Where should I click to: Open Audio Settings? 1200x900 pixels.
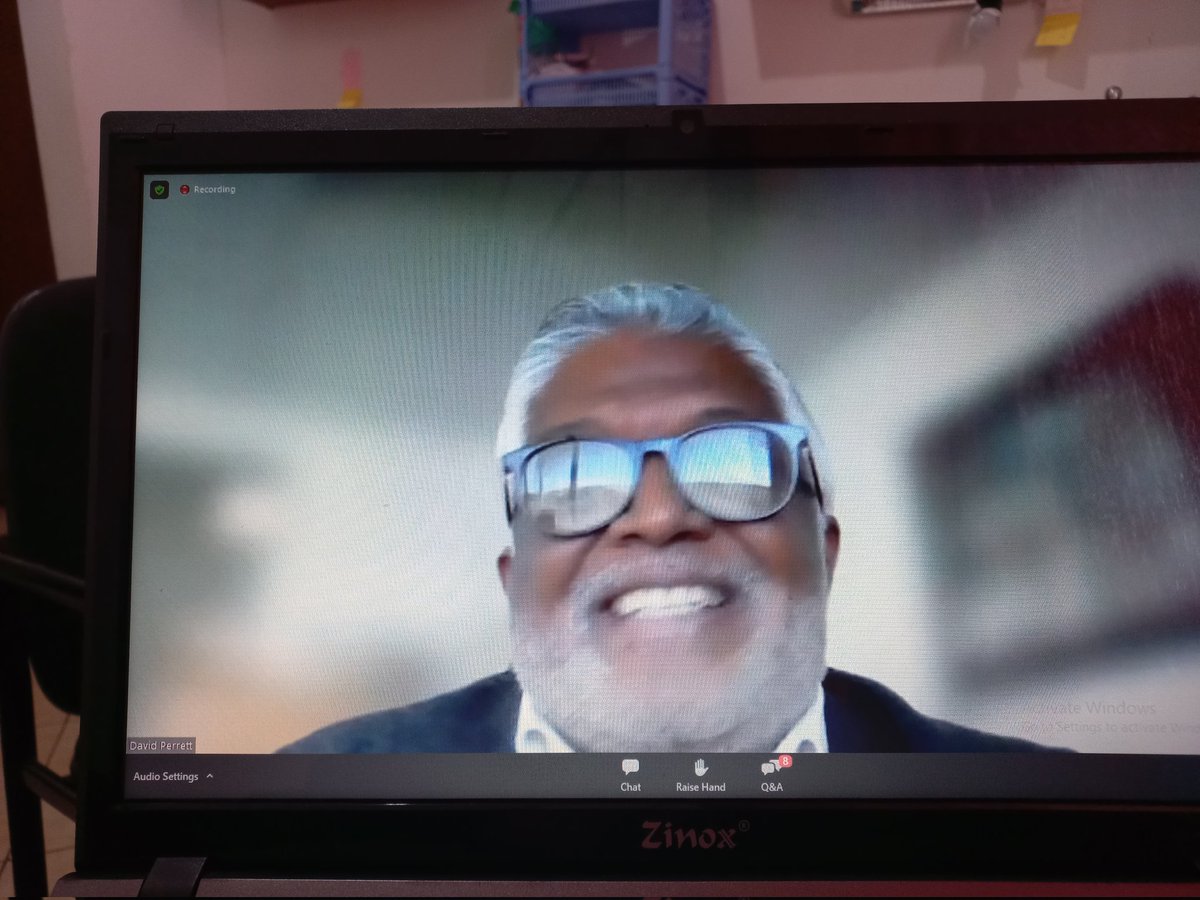[x=166, y=776]
